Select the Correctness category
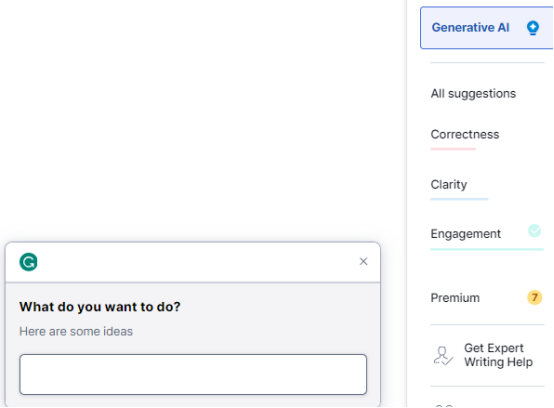This screenshot has width=554, height=408. [x=465, y=134]
